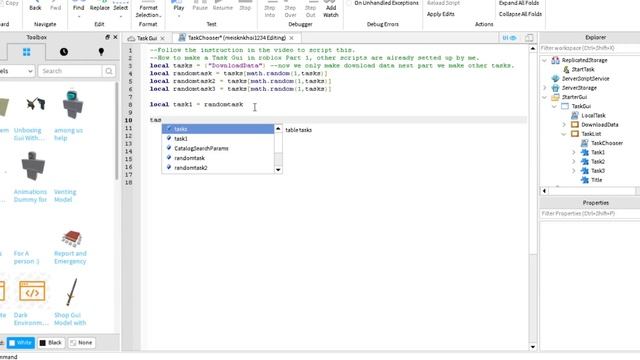The image size is (640, 360).
Task: Click the Find tool in ribbon
Action: tap(78, 7)
